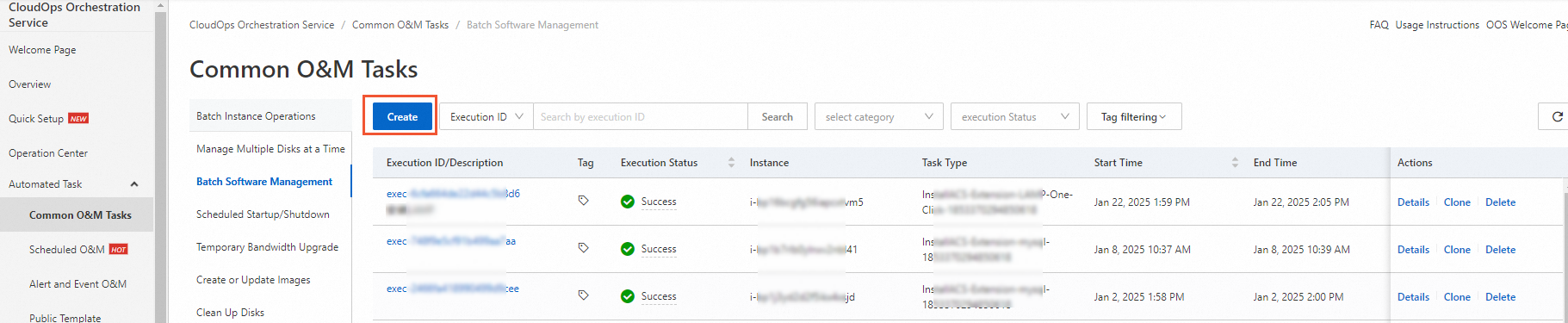The image size is (1568, 323).
Task: Sort by Execution Status column arrows
Action: [731, 162]
